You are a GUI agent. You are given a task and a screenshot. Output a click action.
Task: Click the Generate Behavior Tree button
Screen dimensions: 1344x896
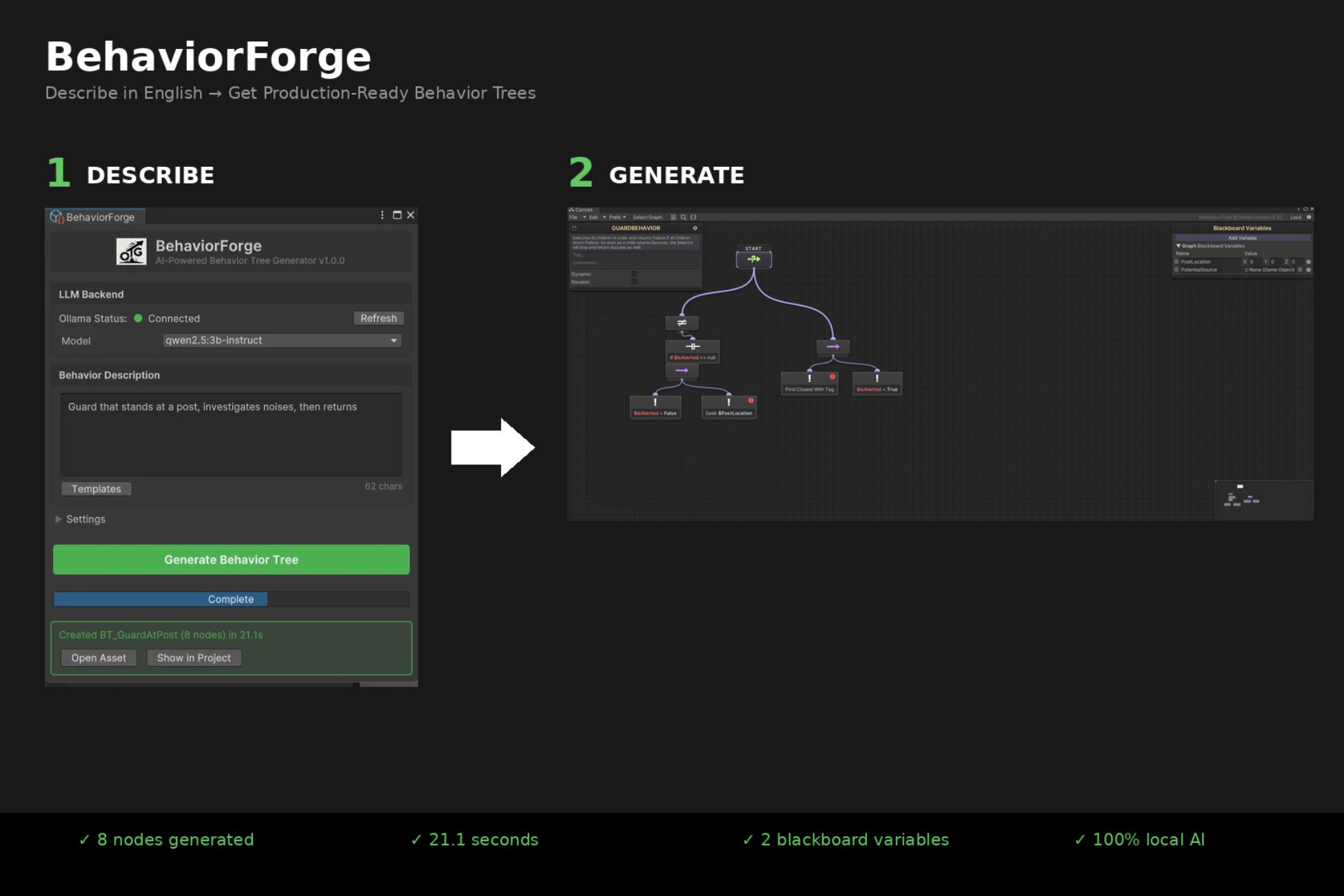tap(231, 559)
